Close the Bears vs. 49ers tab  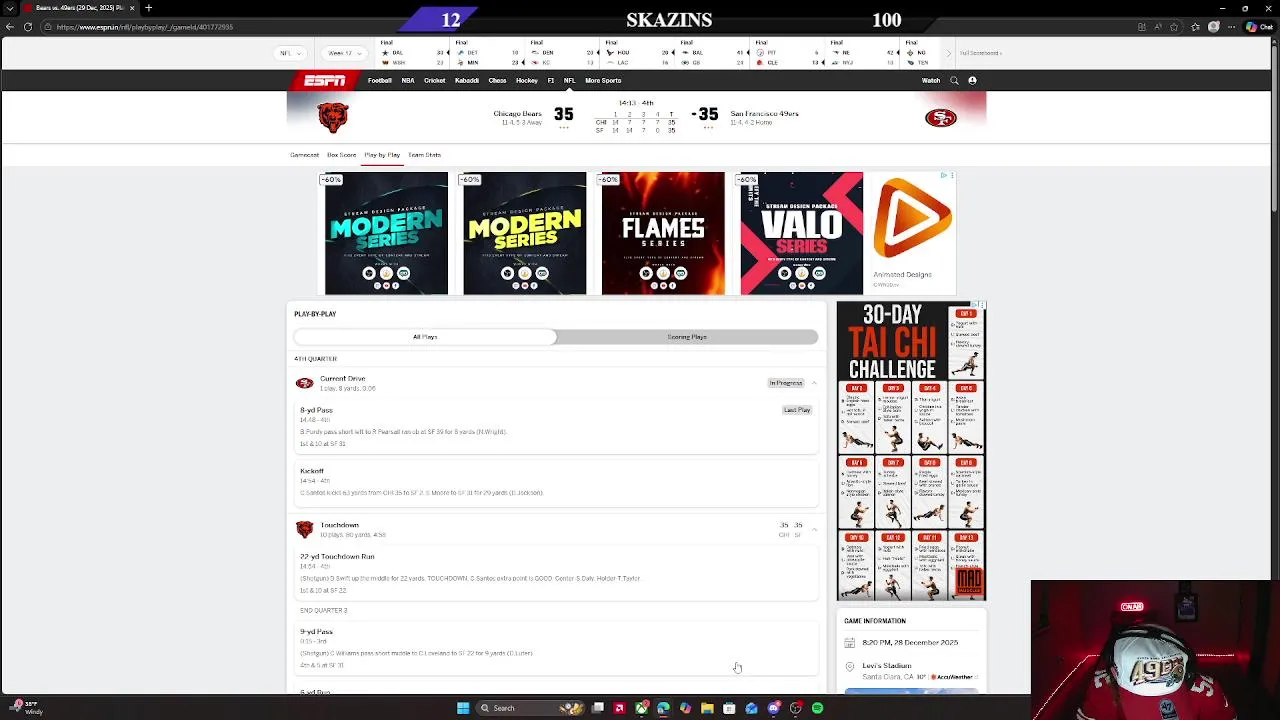coord(132,8)
